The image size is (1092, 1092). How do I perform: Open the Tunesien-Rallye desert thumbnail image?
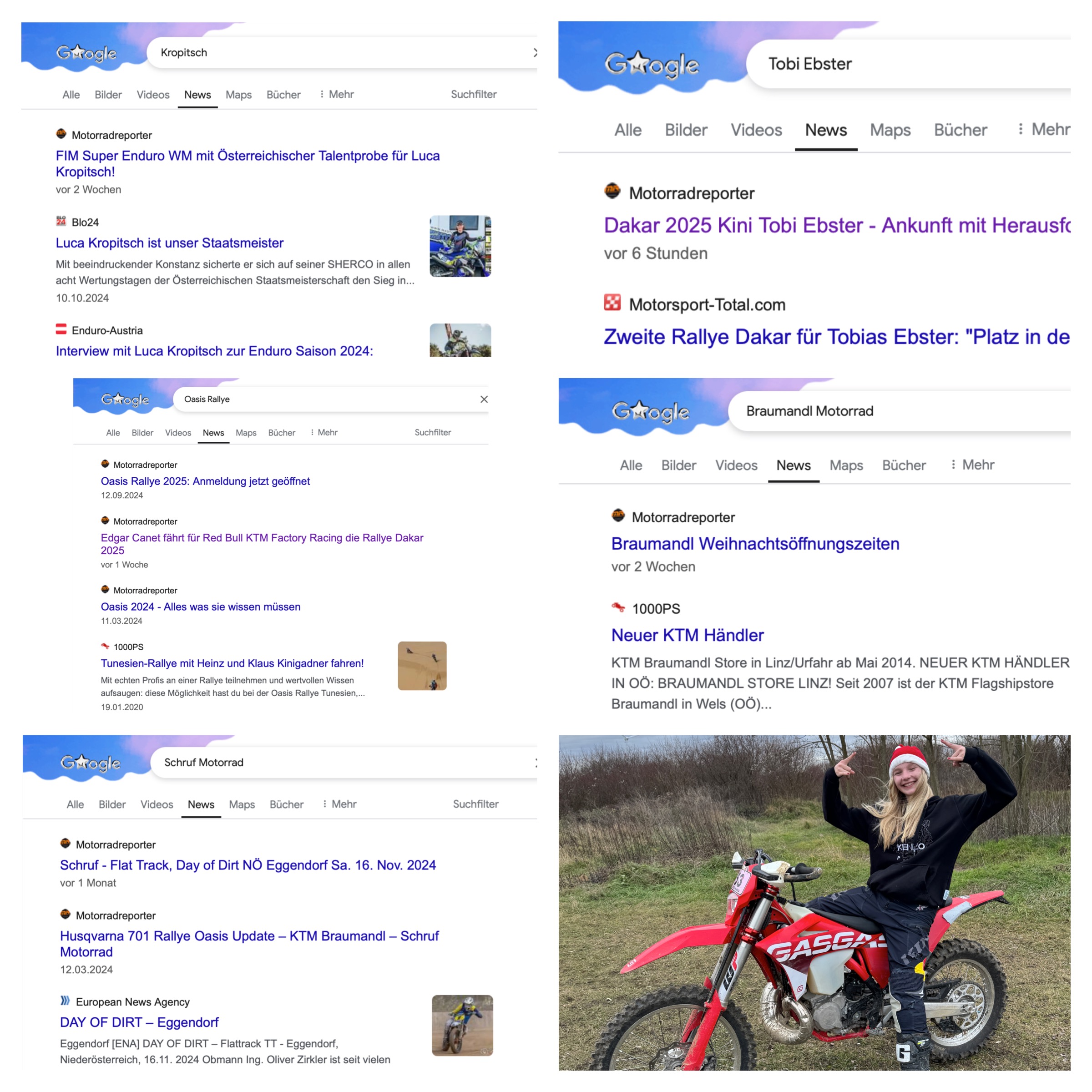[422, 666]
